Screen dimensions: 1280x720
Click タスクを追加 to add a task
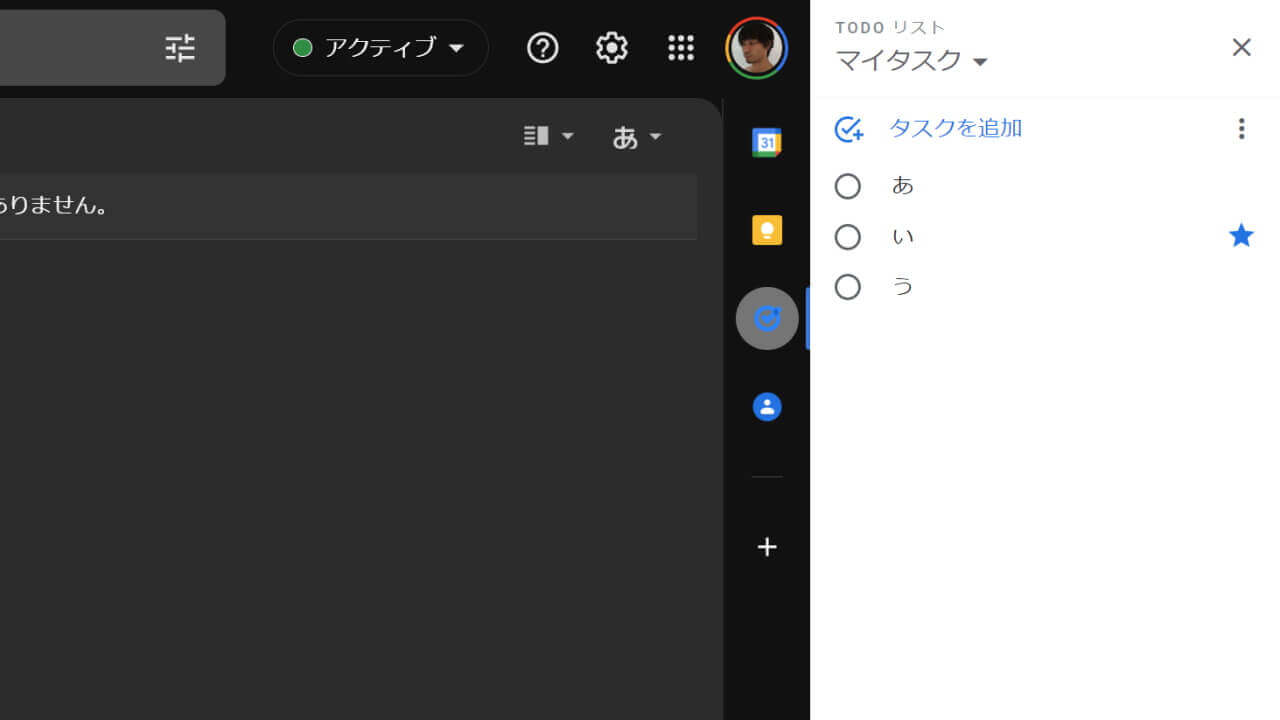point(954,128)
